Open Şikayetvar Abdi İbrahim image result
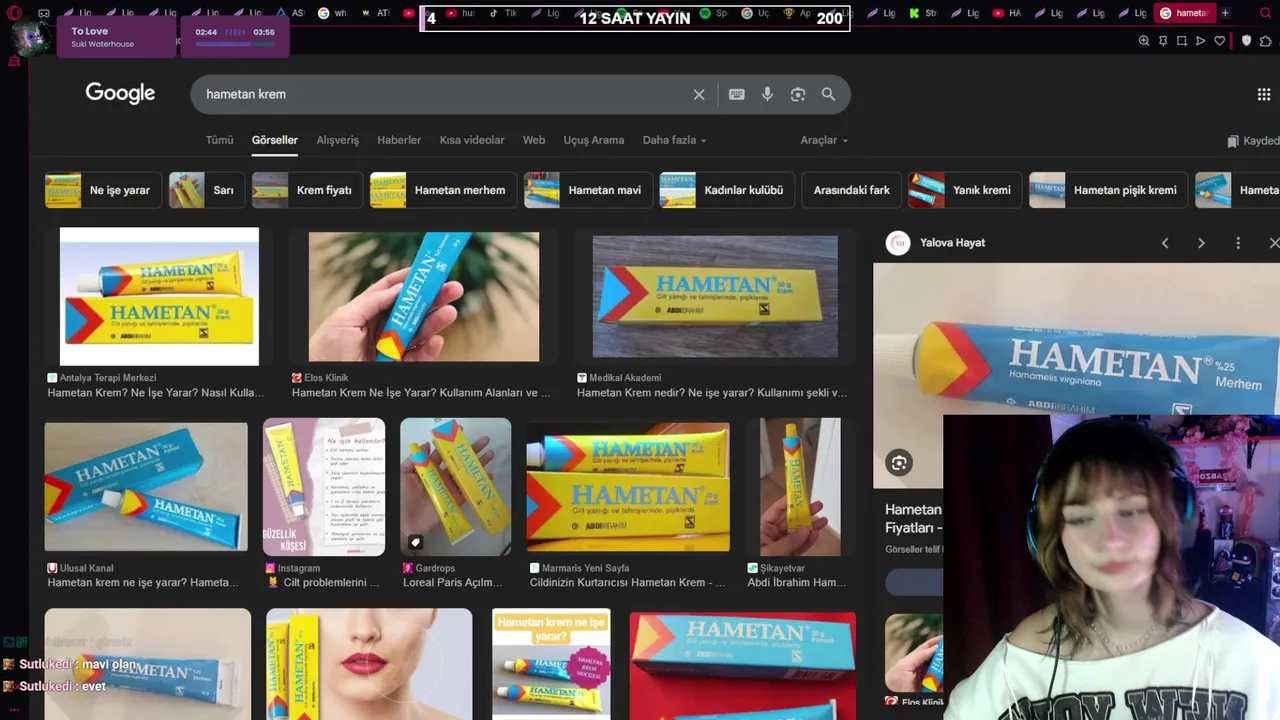1280x720 pixels. [x=800, y=487]
